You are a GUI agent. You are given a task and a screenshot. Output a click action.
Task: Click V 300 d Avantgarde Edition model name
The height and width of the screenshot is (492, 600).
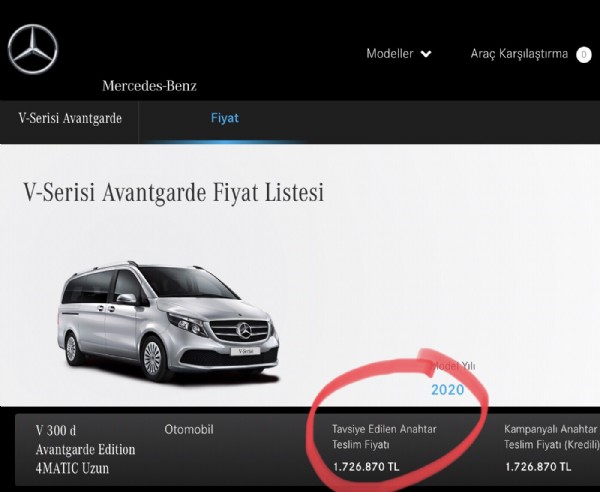pos(85,449)
